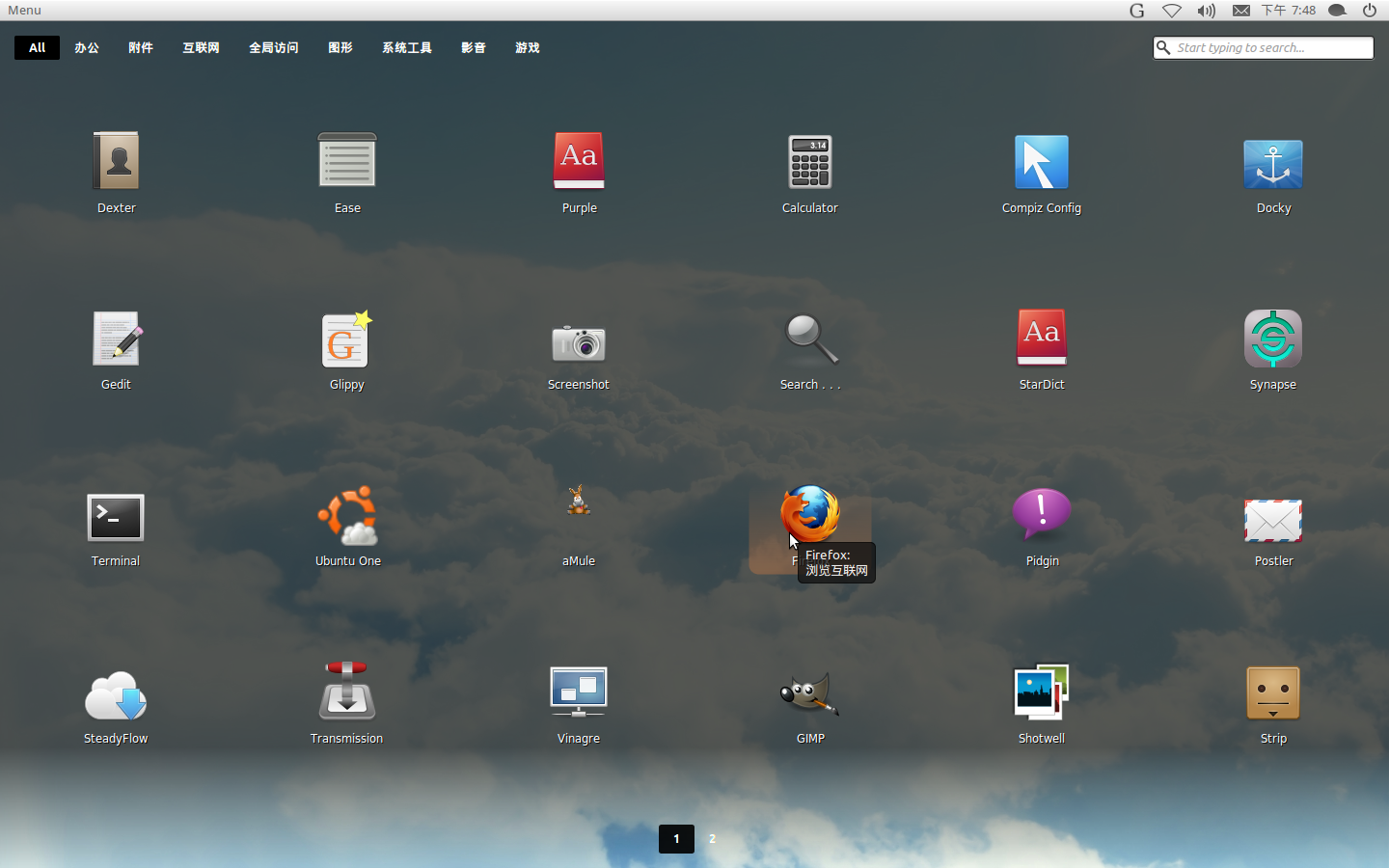Switch to the 附件 category tab
Viewport: 1389px width, 868px height.
(141, 47)
